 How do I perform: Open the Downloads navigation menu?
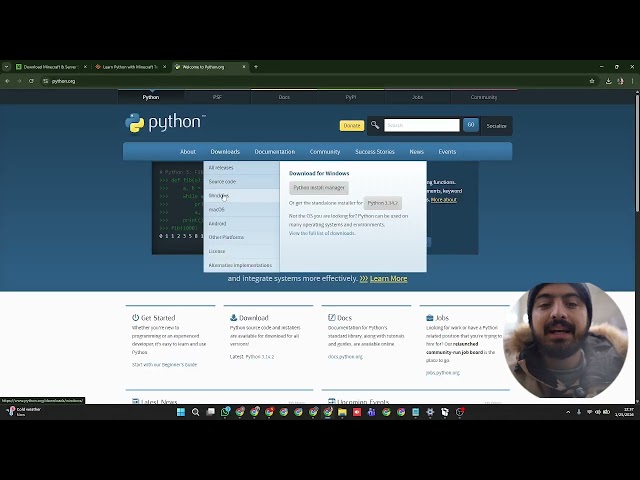[225, 151]
